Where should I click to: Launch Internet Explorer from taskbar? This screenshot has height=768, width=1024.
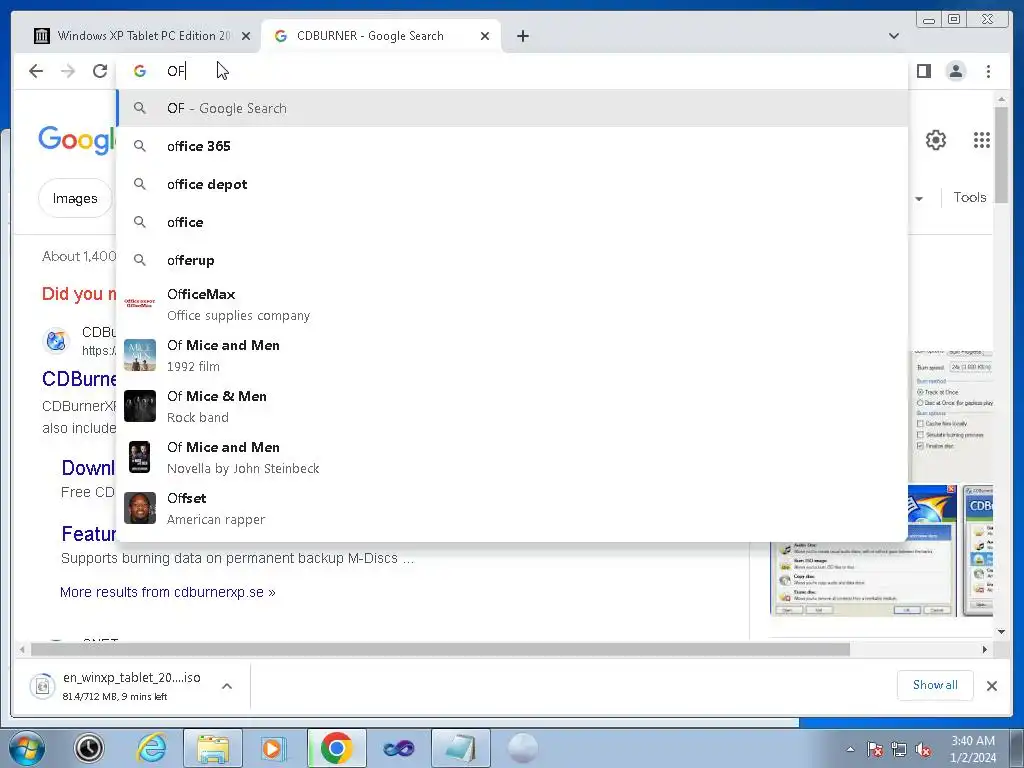pyautogui.click(x=152, y=748)
